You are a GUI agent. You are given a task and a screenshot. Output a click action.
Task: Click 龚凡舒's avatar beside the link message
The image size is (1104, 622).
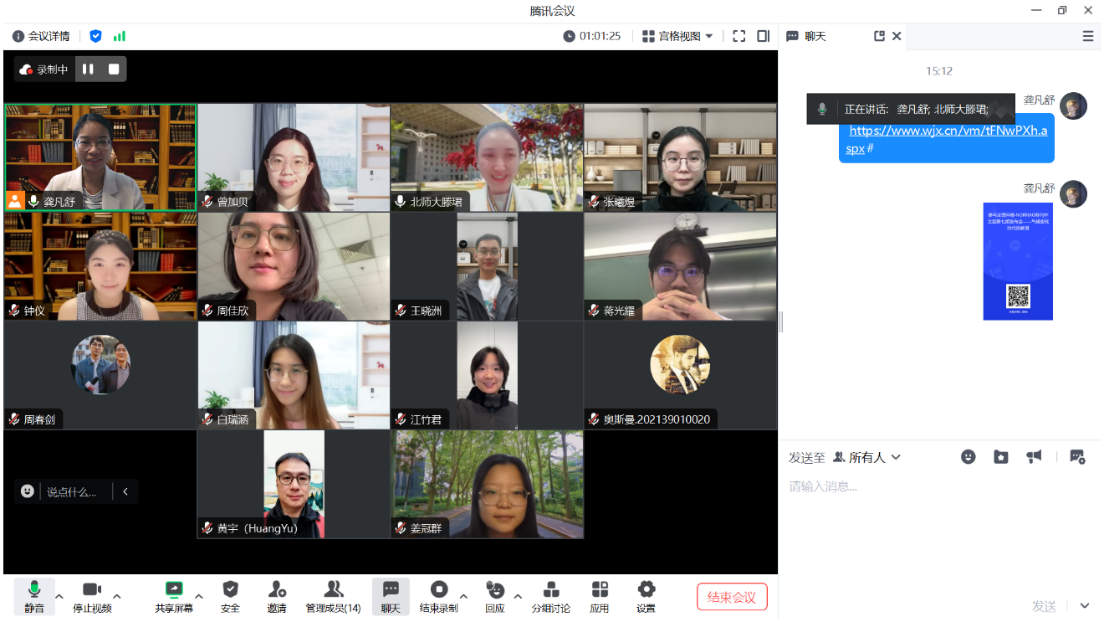click(1074, 106)
